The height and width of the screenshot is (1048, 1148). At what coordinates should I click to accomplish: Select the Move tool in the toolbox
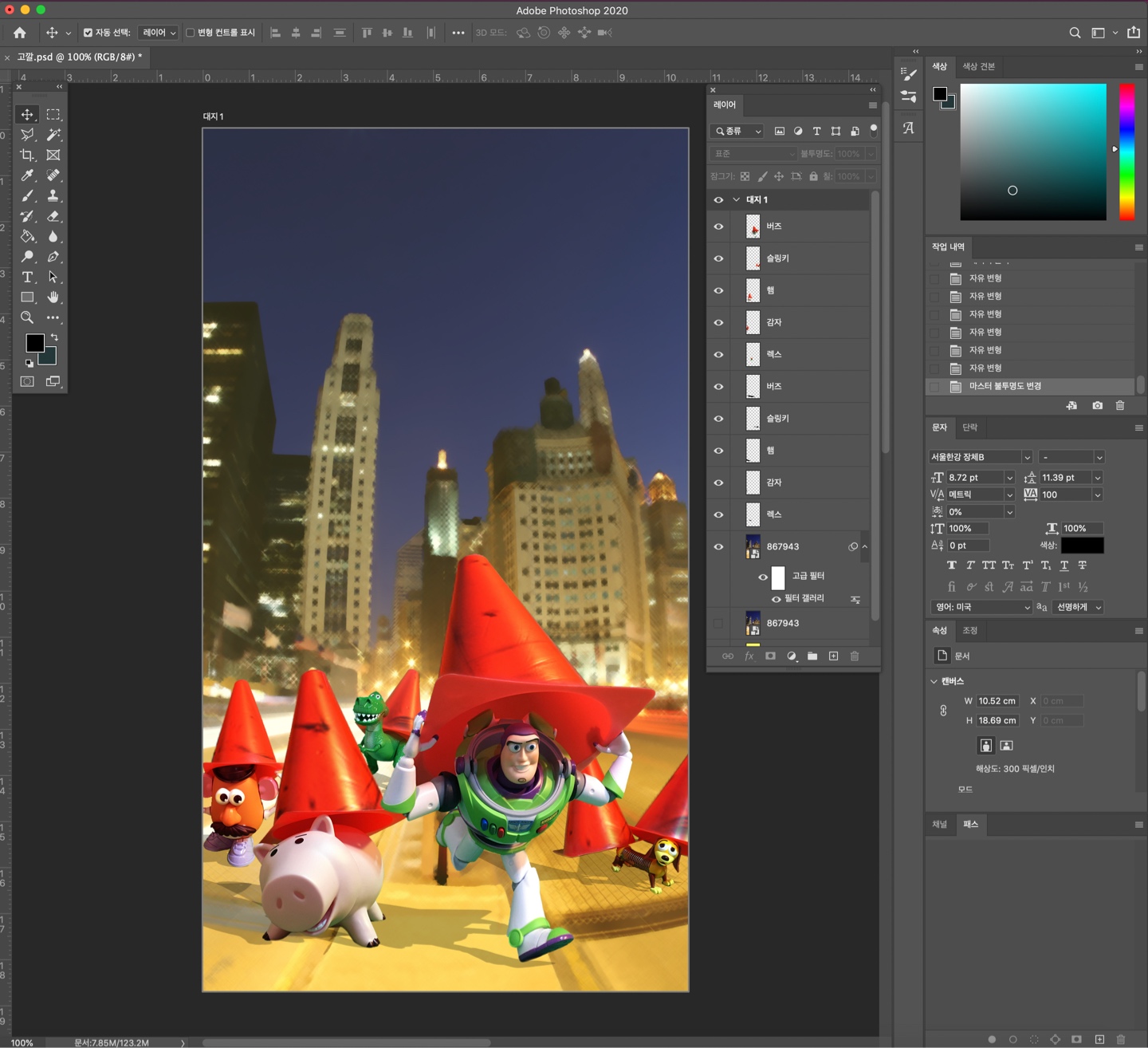tap(27, 115)
